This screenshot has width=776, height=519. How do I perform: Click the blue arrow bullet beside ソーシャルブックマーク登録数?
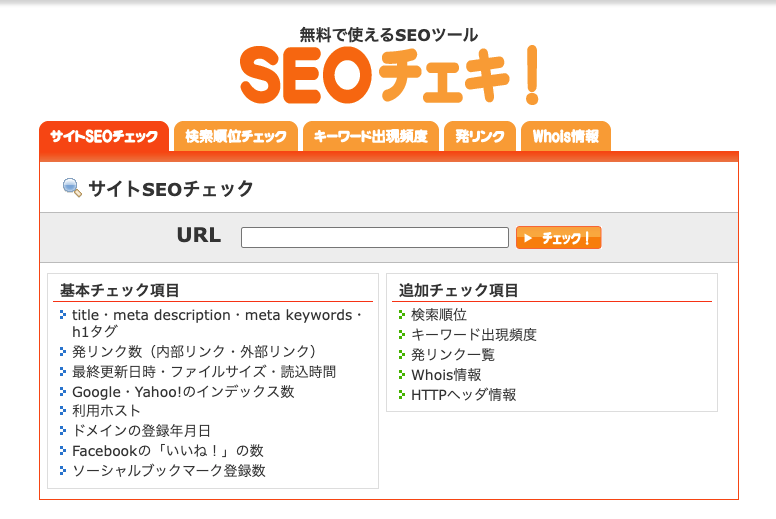pyautogui.click(x=63, y=471)
